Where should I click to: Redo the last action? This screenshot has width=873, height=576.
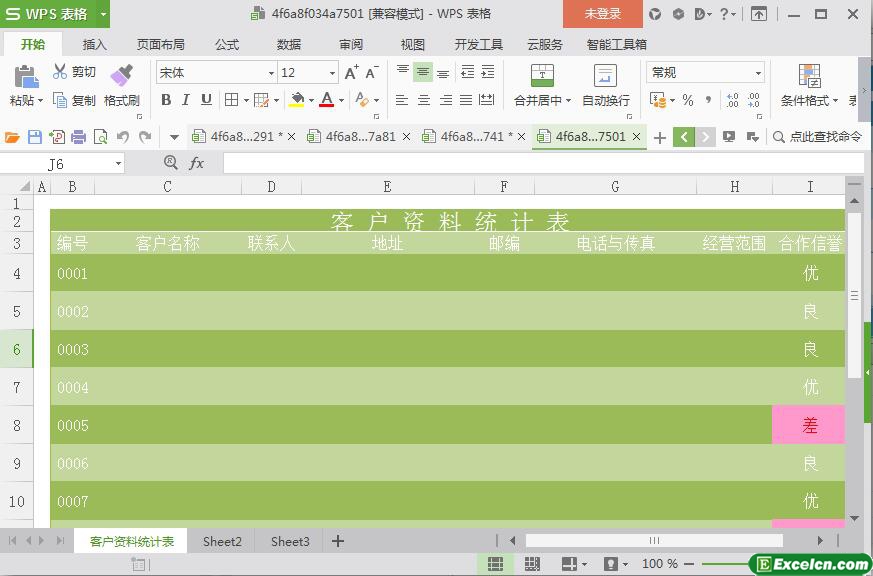coord(145,137)
